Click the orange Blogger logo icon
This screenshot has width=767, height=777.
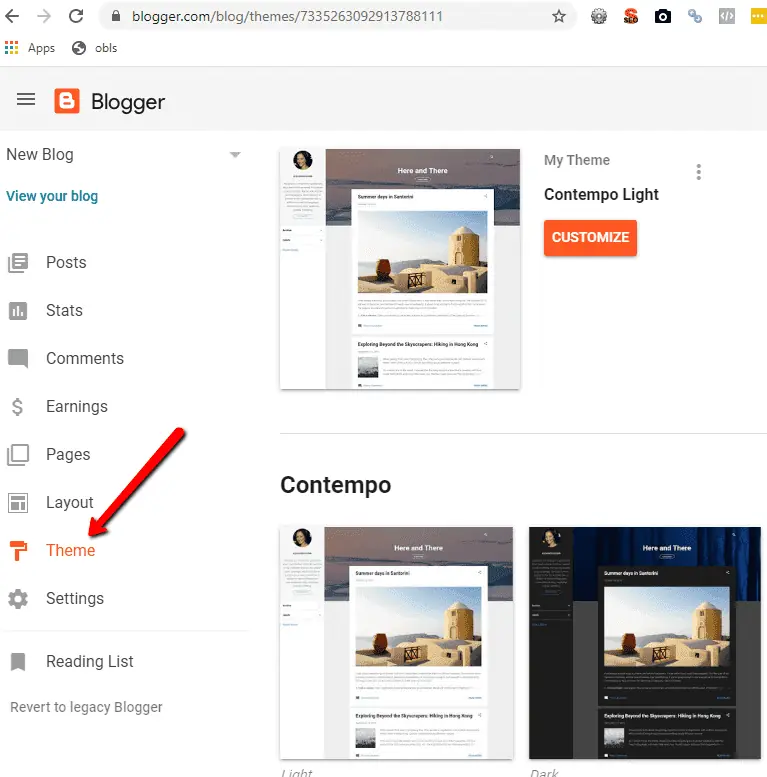tap(67, 101)
